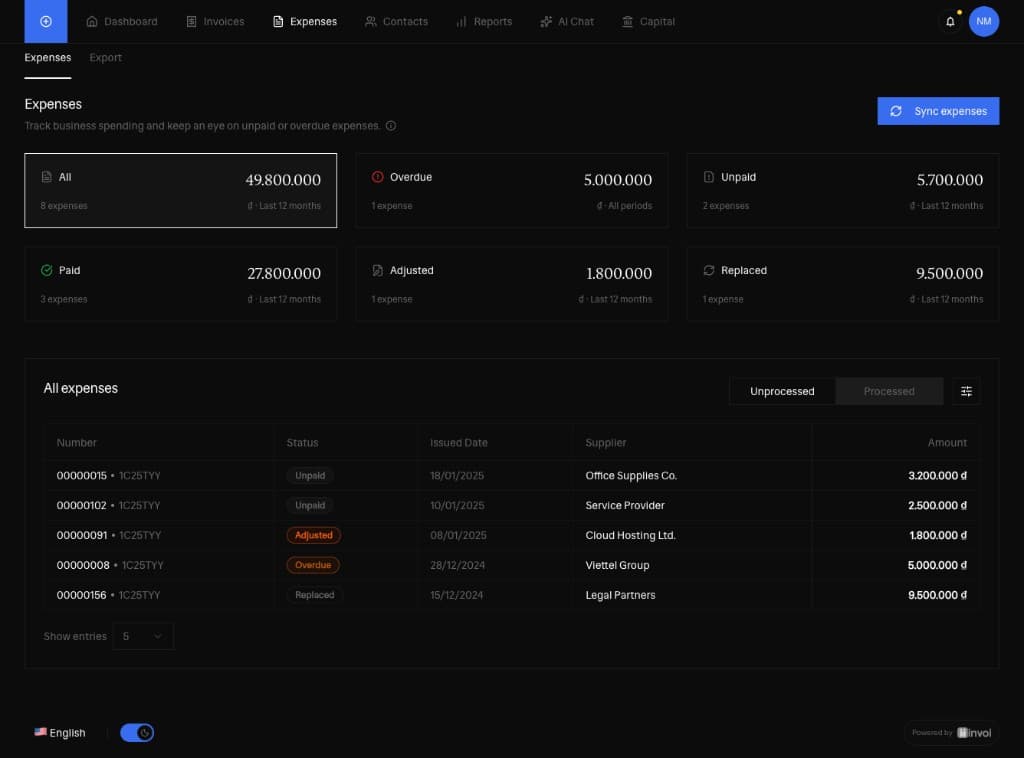1024x758 pixels.
Task: Open the Contacts section
Action: [396, 22]
